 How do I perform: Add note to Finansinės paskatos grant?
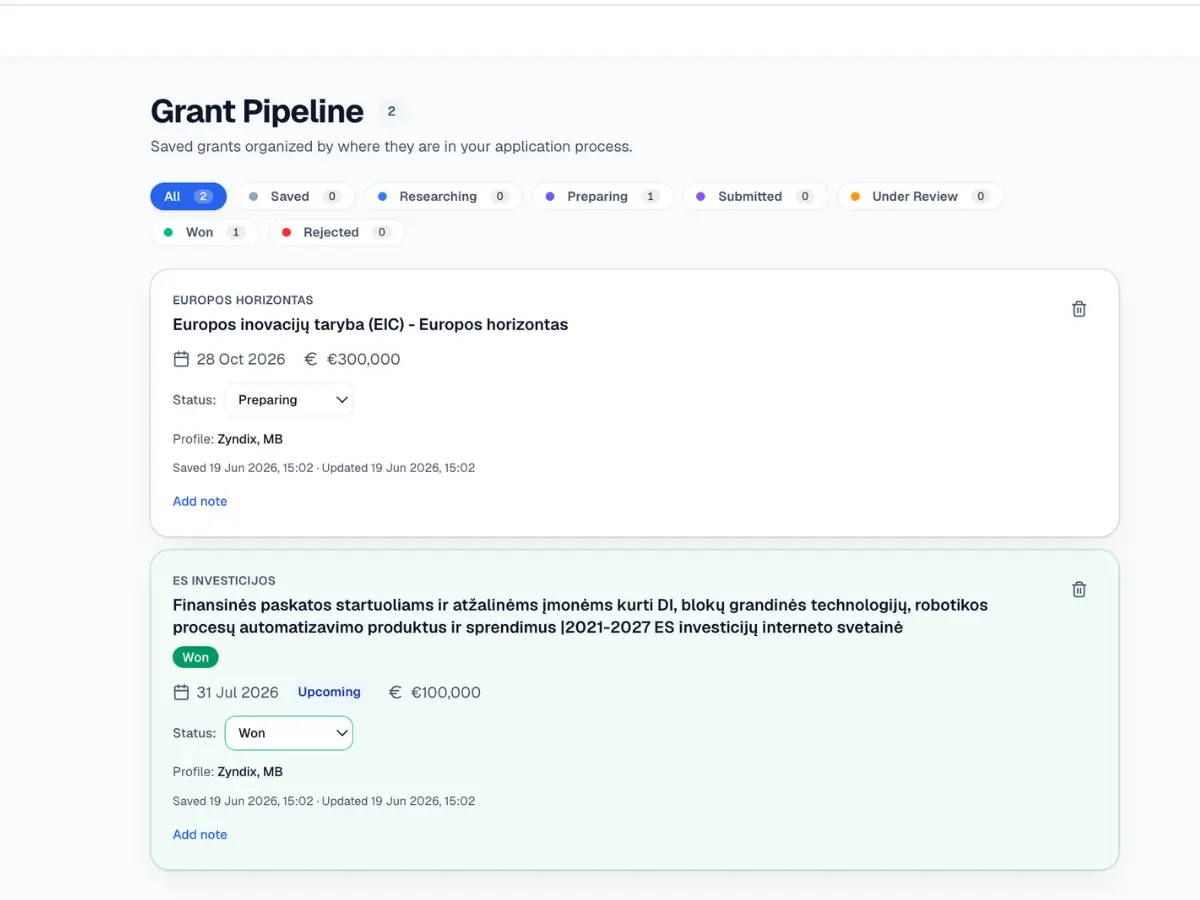pyautogui.click(x=200, y=834)
